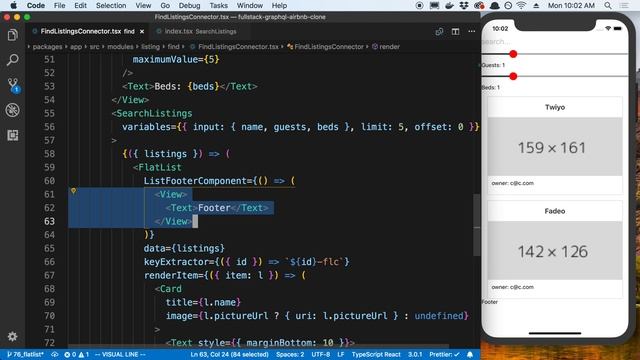Click the guests slider red thumb in simulator
The image size is (640, 360).
point(513,54)
